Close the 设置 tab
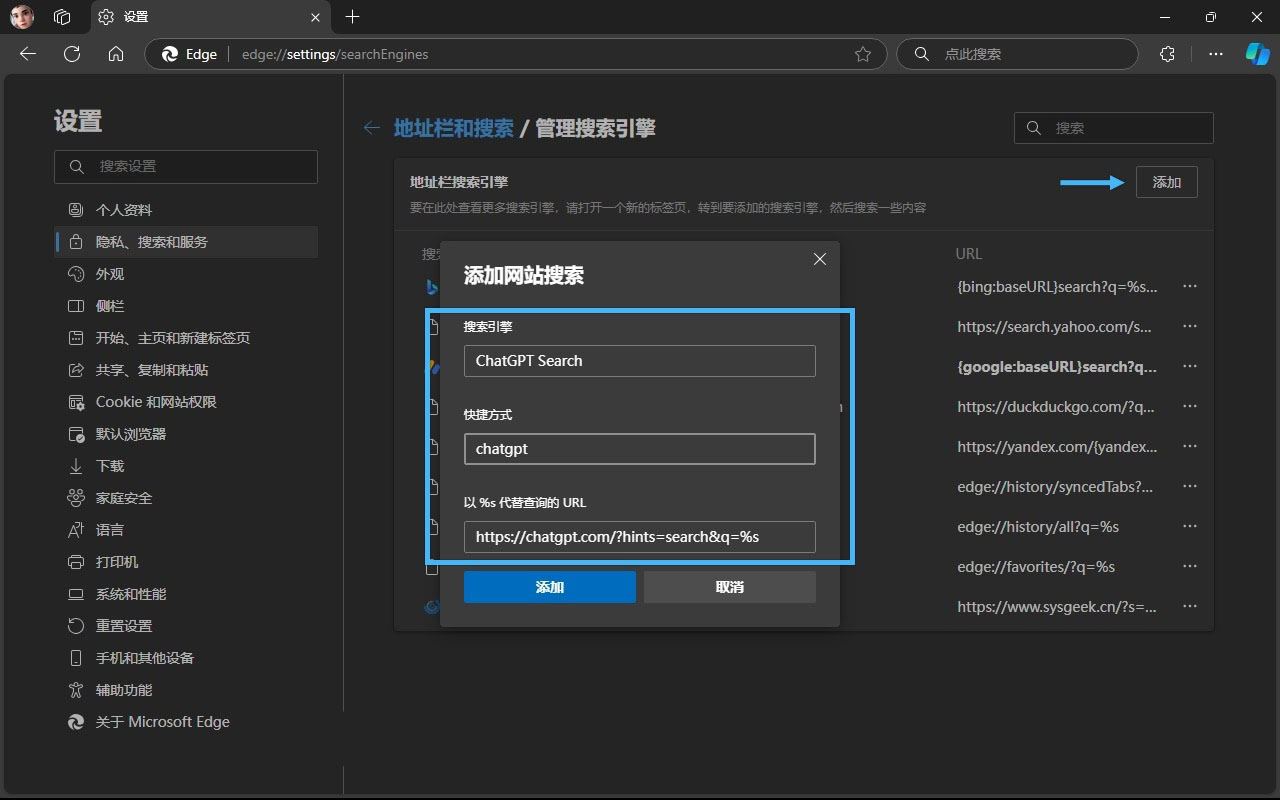 [x=316, y=17]
